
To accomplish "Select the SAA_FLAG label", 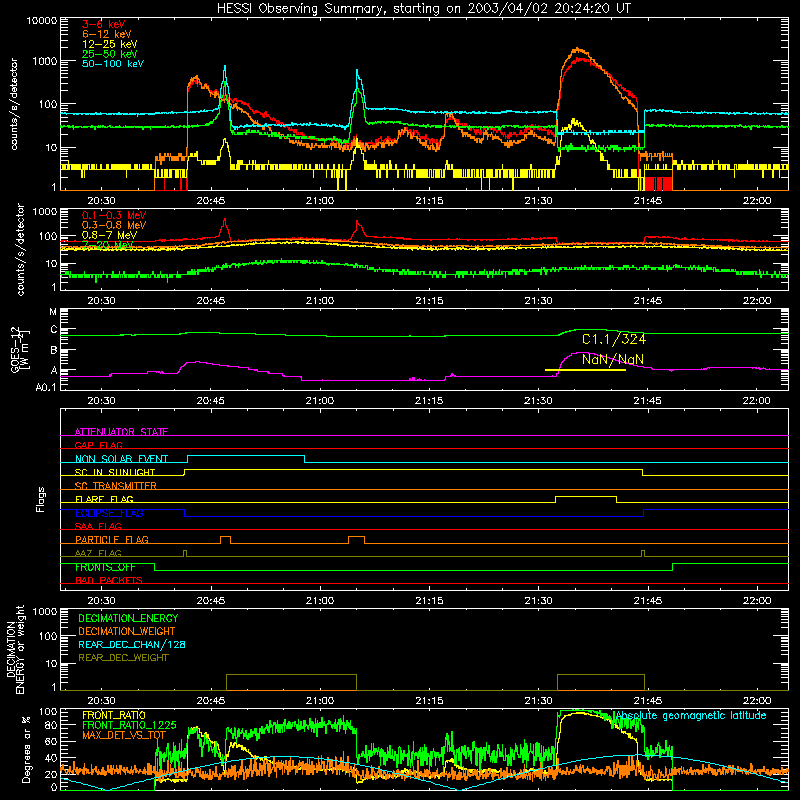I will point(98,526).
